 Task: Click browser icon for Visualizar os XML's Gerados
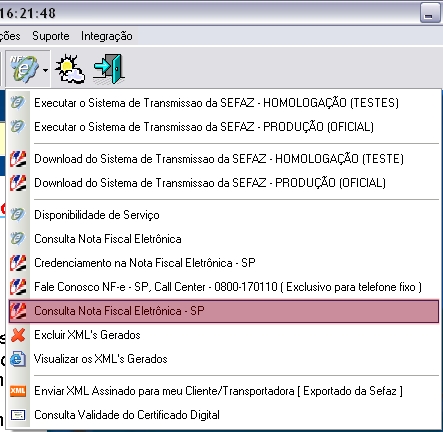pos(18,359)
